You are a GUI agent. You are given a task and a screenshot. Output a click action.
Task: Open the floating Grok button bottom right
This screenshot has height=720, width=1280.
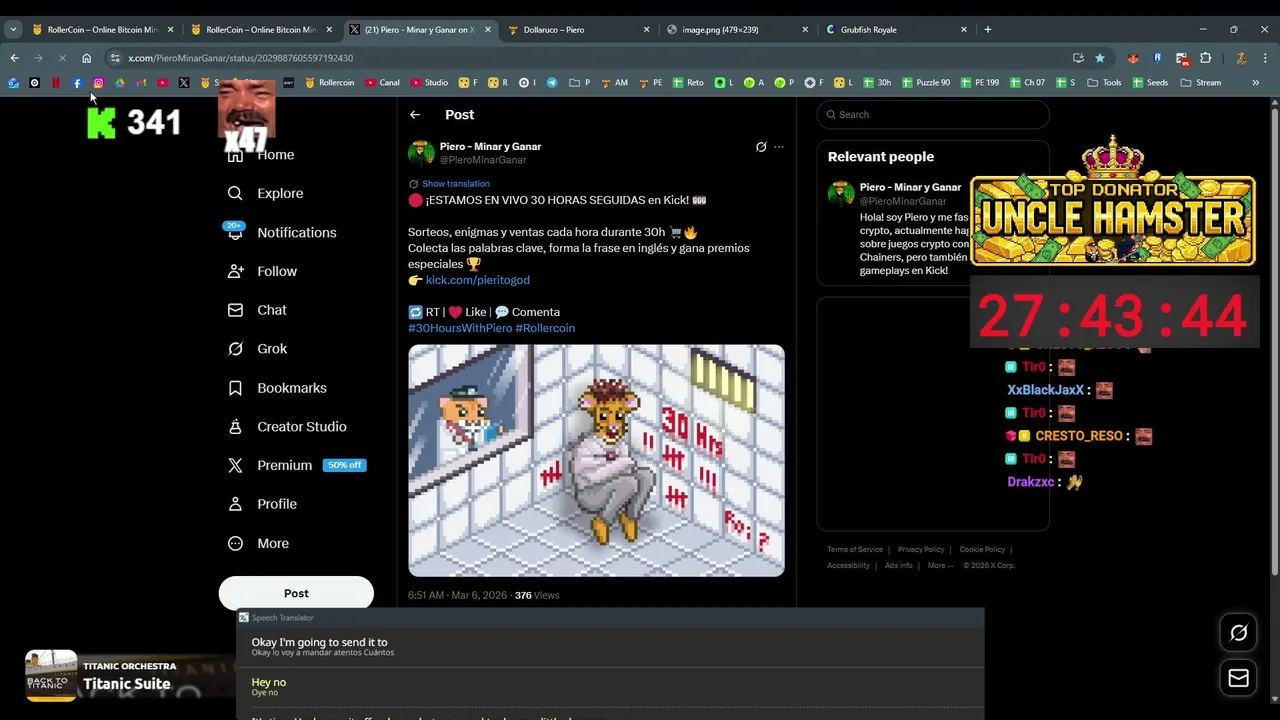[x=1238, y=633]
